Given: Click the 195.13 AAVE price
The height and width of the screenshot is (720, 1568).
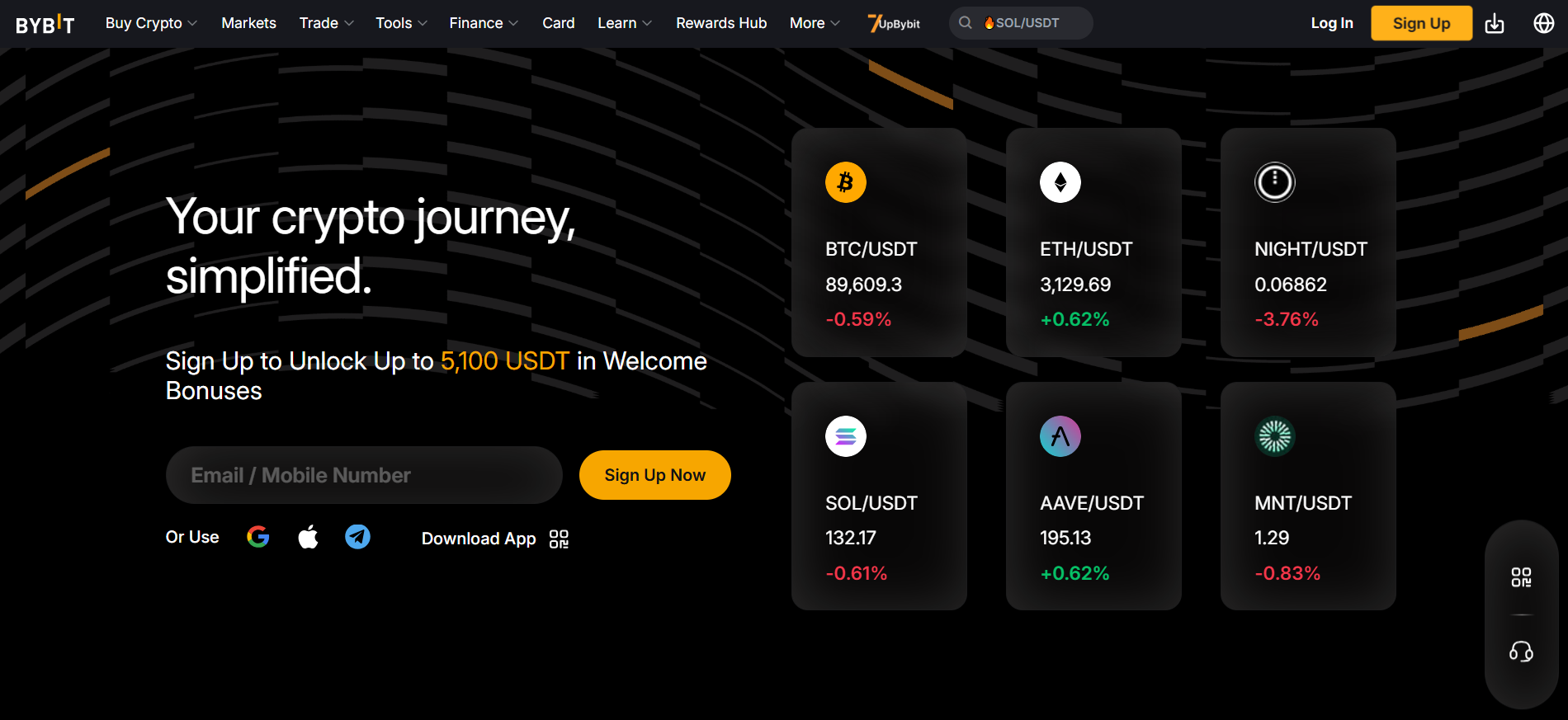Looking at the screenshot, I should point(1065,538).
